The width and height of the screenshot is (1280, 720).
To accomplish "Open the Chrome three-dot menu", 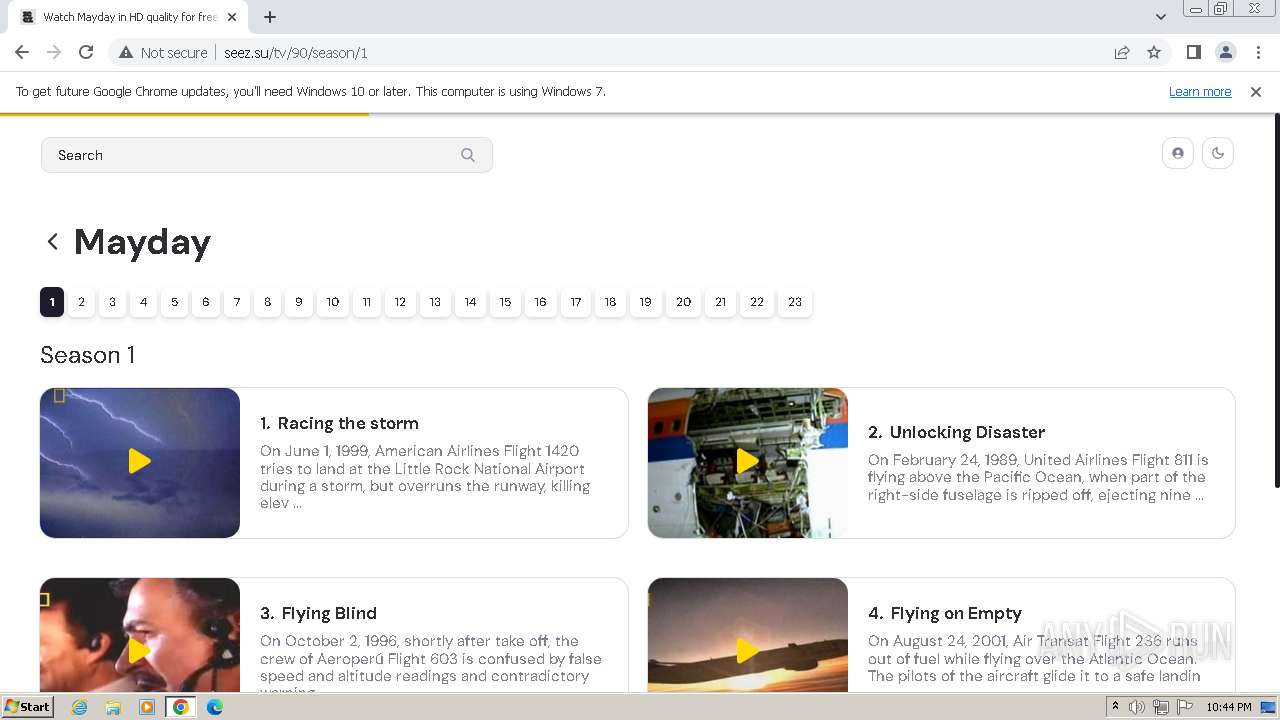I will 1258,53.
